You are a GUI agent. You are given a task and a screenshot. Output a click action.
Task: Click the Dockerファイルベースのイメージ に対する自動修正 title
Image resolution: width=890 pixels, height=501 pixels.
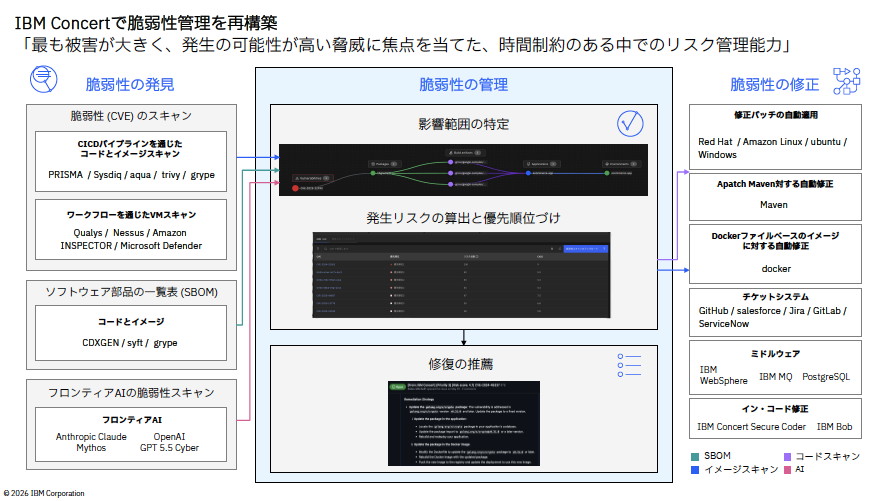tap(775, 241)
